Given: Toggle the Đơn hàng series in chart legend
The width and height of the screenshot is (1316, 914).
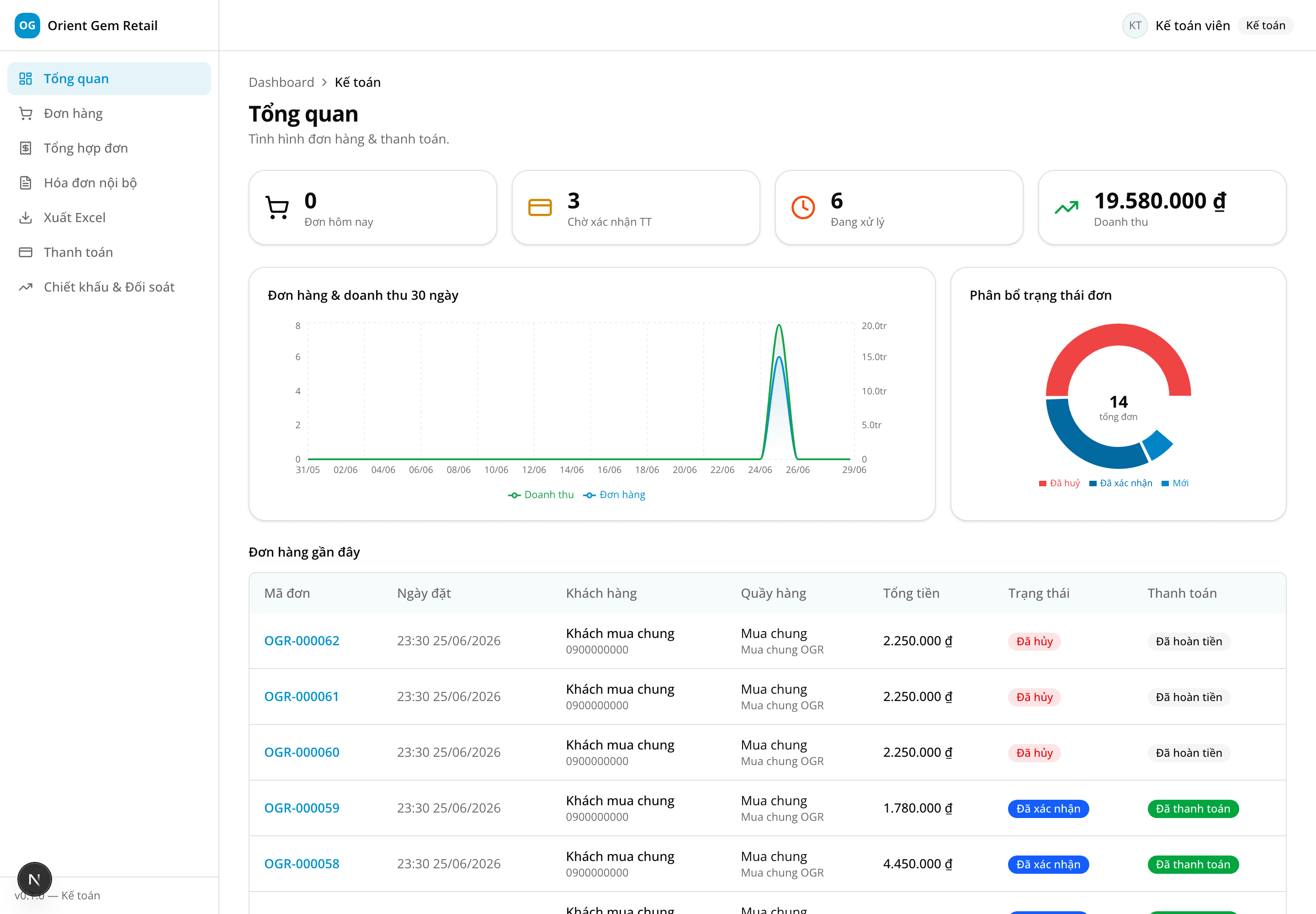Looking at the screenshot, I should [x=614, y=495].
